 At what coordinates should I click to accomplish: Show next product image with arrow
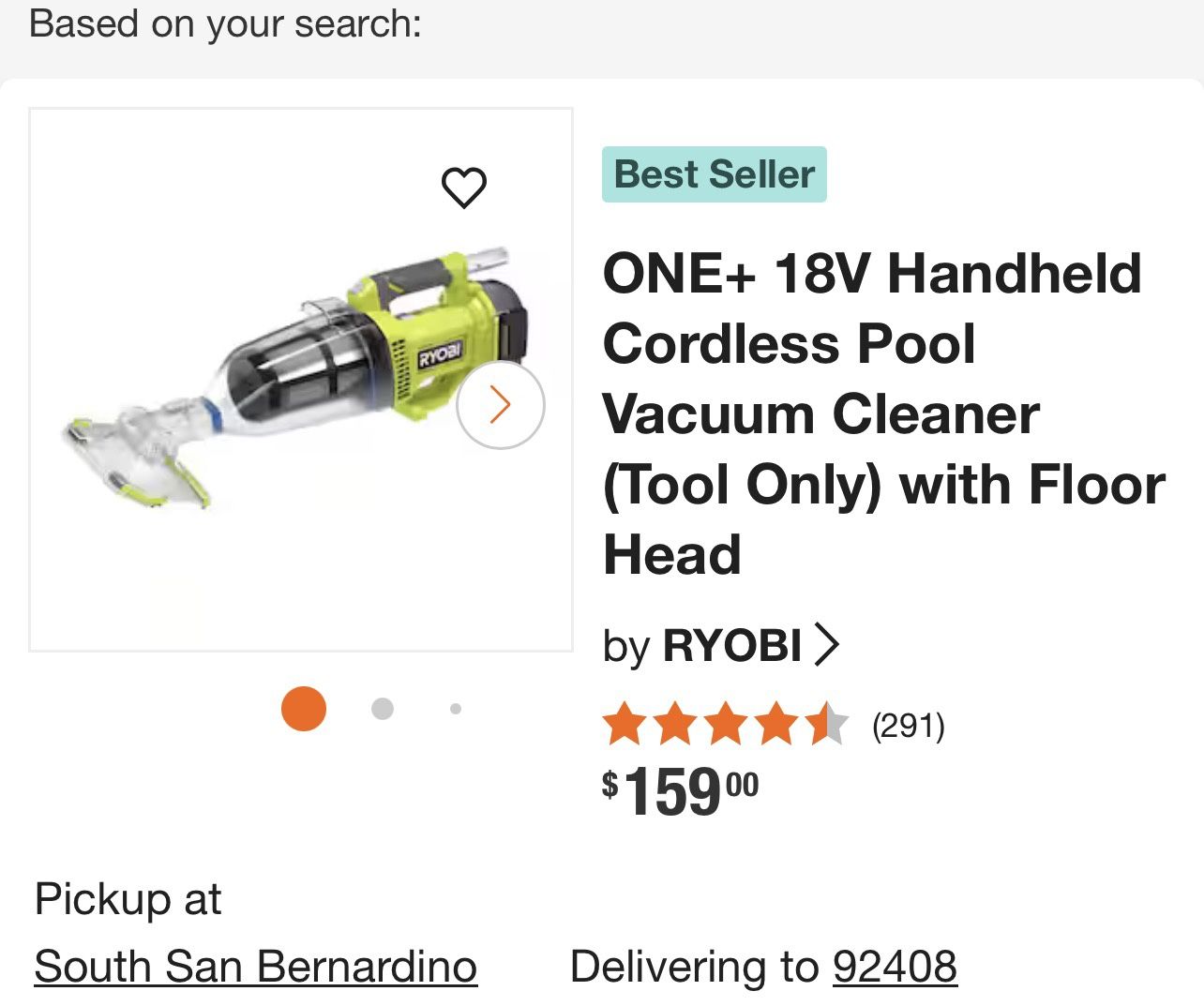501,405
